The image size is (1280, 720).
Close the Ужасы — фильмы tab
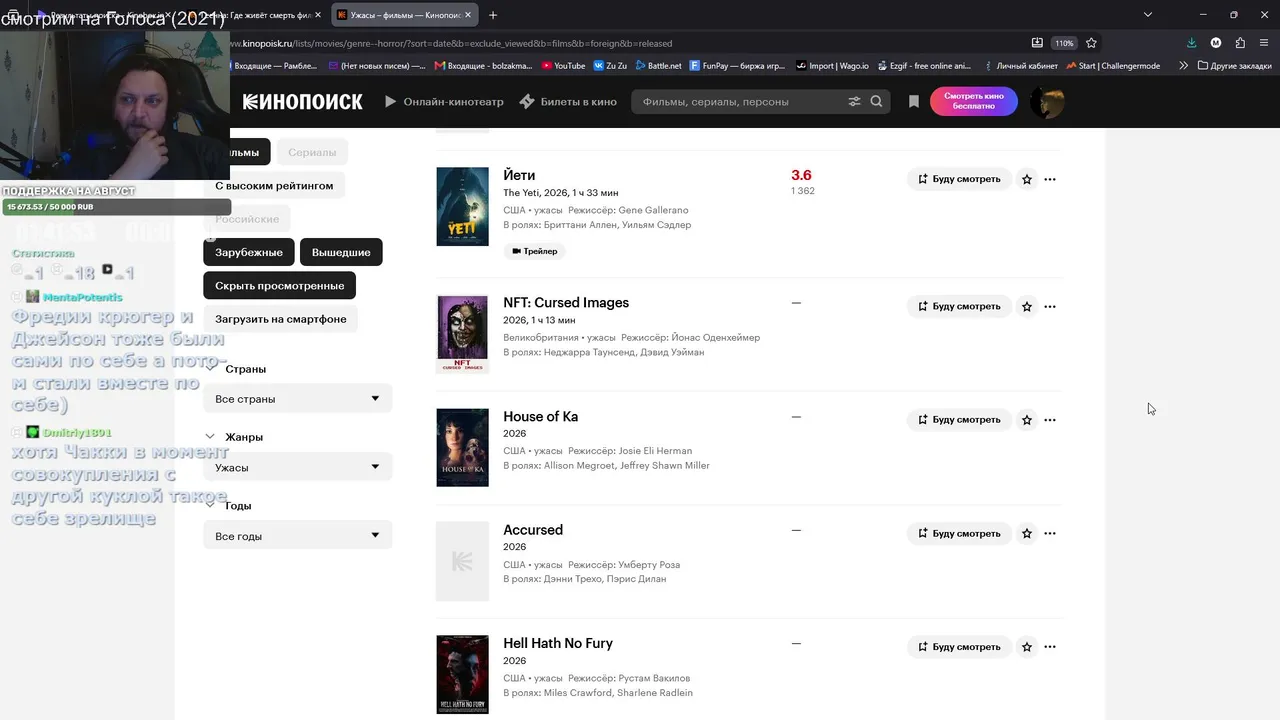pyautogui.click(x=468, y=15)
